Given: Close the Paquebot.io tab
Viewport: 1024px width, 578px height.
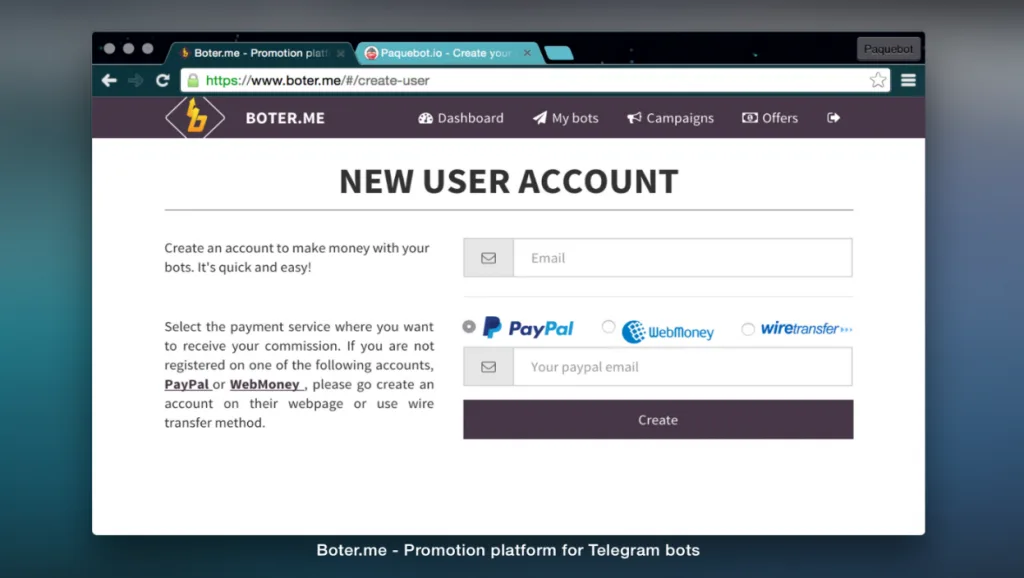Looking at the screenshot, I should tap(527, 52).
